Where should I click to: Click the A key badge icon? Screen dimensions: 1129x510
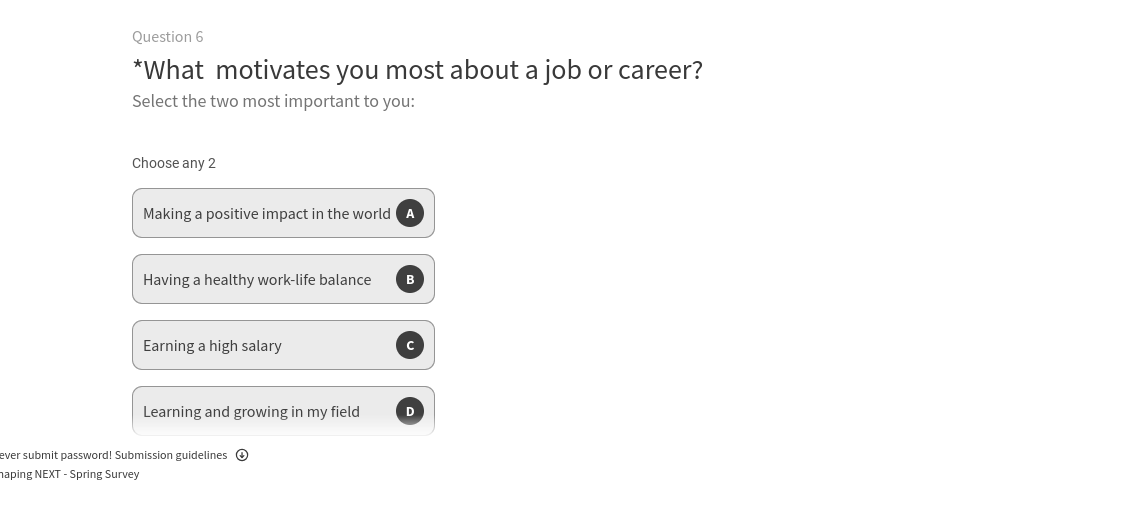(410, 213)
